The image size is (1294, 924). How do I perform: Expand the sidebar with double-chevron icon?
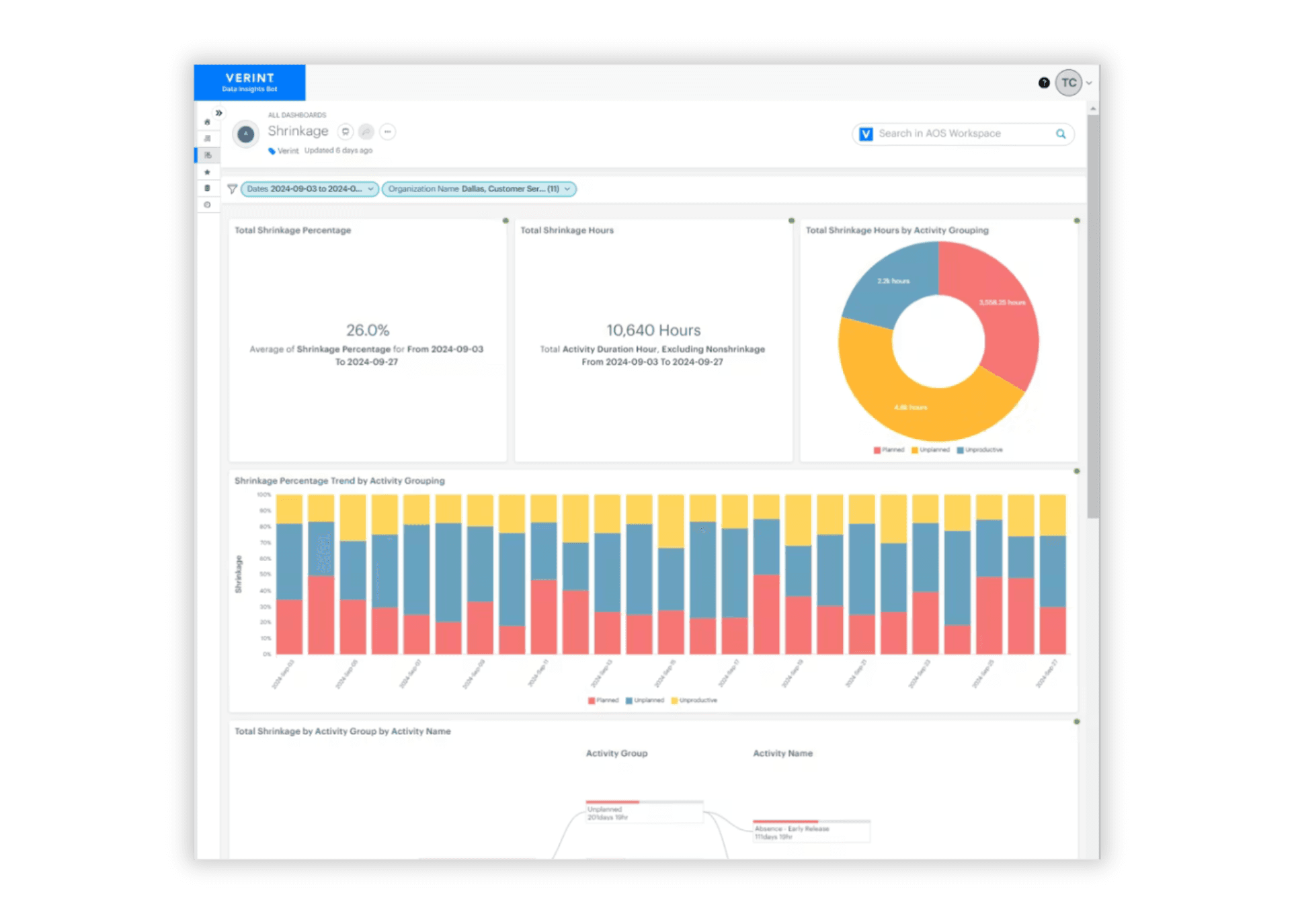(x=219, y=113)
